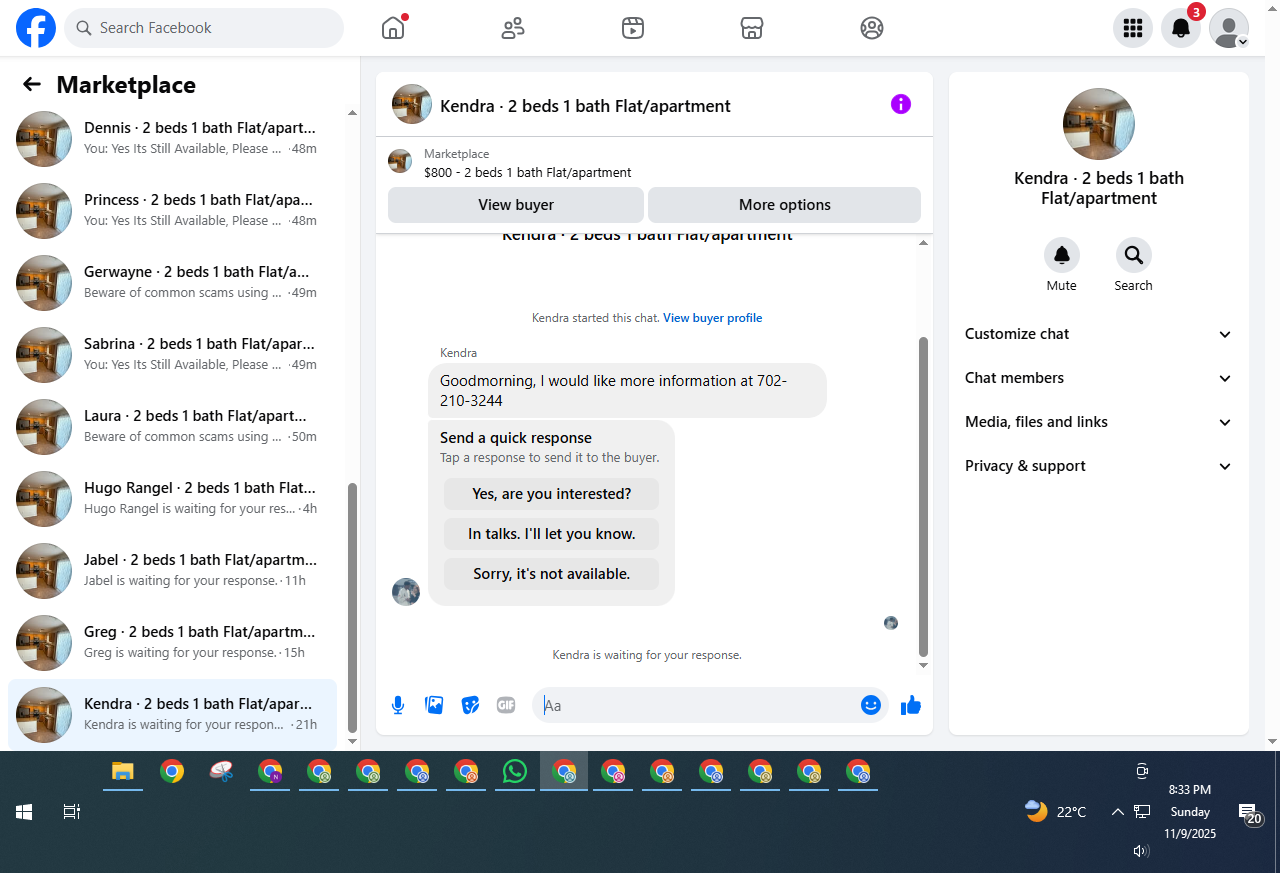Send quick response 'Sorry, it's not available.'
The image size is (1280, 873).
[x=552, y=574]
